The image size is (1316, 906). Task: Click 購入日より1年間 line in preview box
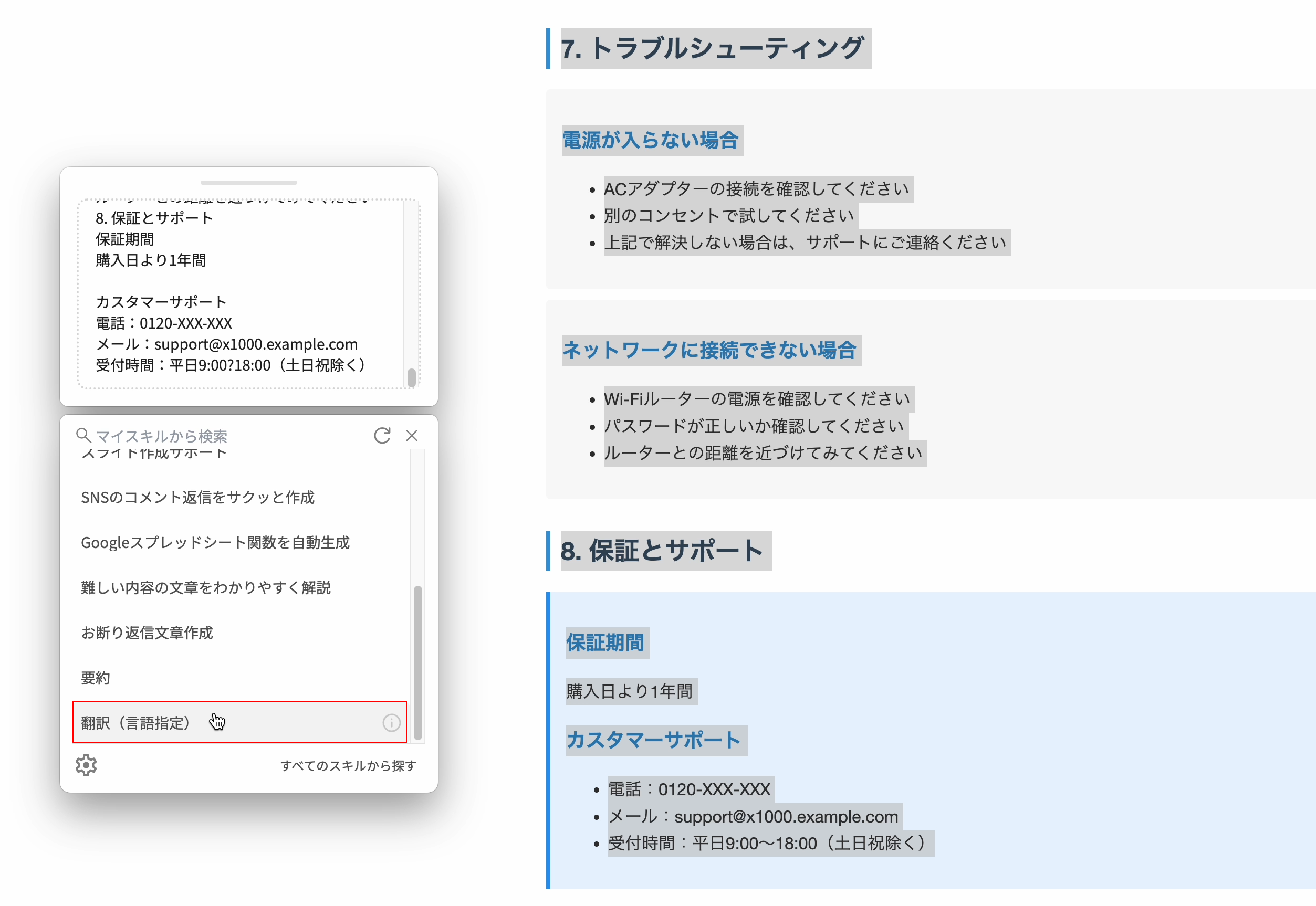(x=151, y=260)
